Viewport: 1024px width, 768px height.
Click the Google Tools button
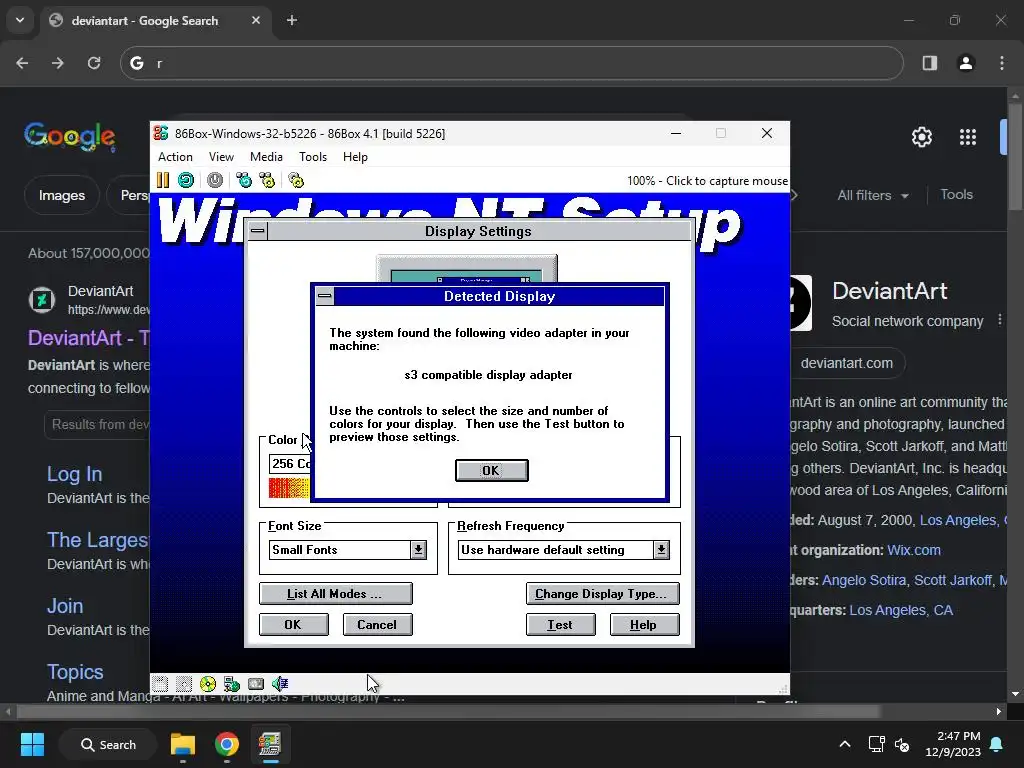956,195
